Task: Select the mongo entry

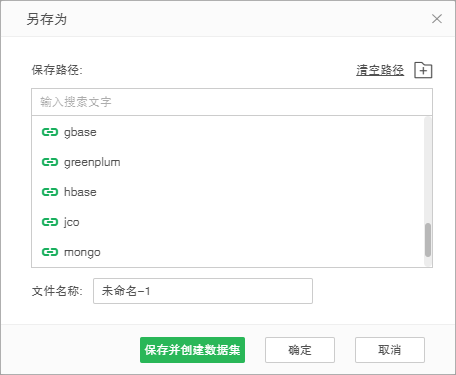Action: 228,252
